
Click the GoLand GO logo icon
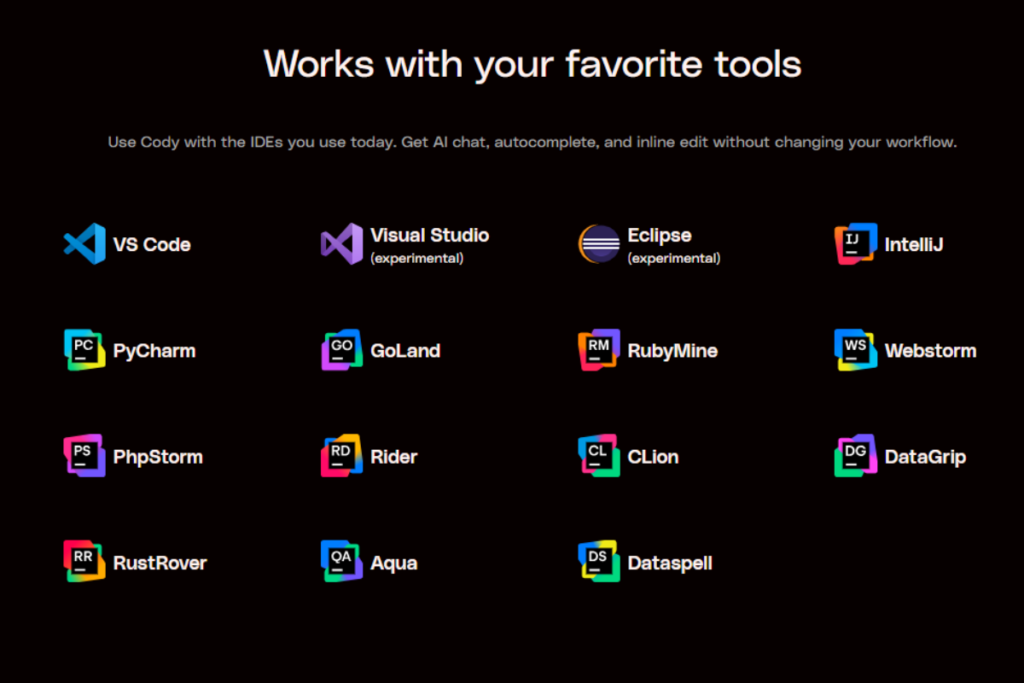click(342, 350)
